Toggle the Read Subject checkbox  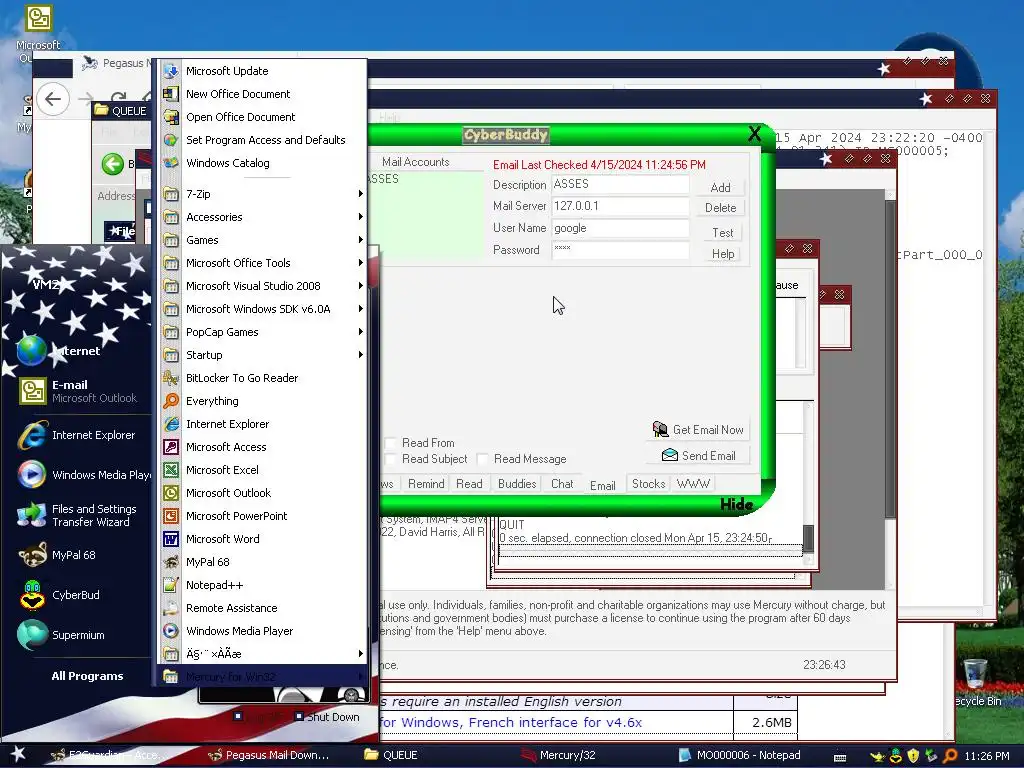coord(391,459)
